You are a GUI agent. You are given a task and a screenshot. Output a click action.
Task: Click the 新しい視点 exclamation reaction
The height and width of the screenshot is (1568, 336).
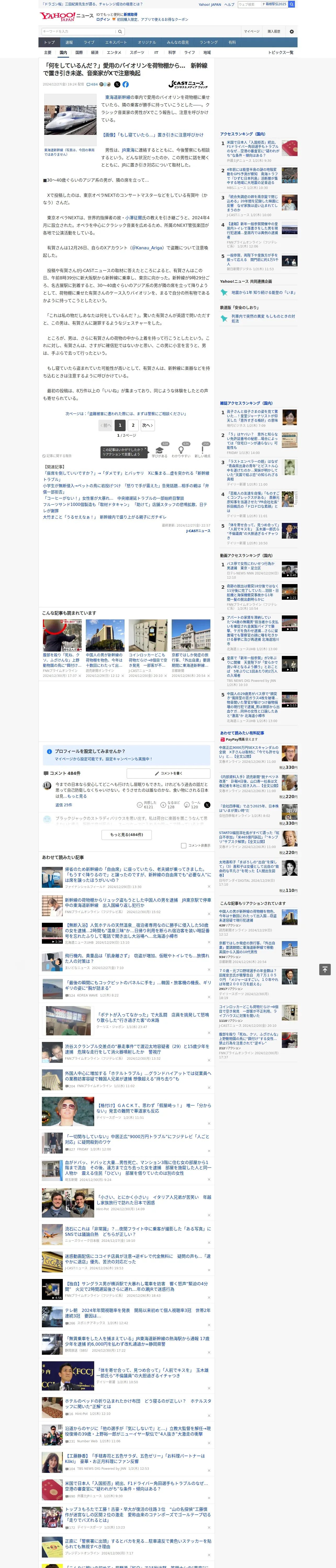click(x=203, y=450)
